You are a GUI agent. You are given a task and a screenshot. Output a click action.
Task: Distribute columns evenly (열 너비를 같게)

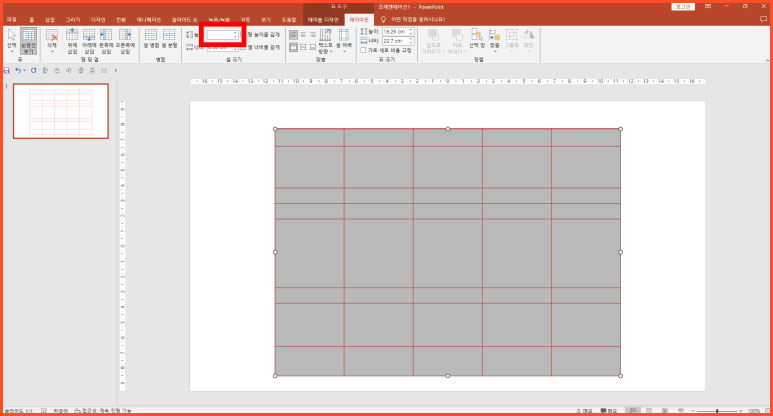coord(260,47)
